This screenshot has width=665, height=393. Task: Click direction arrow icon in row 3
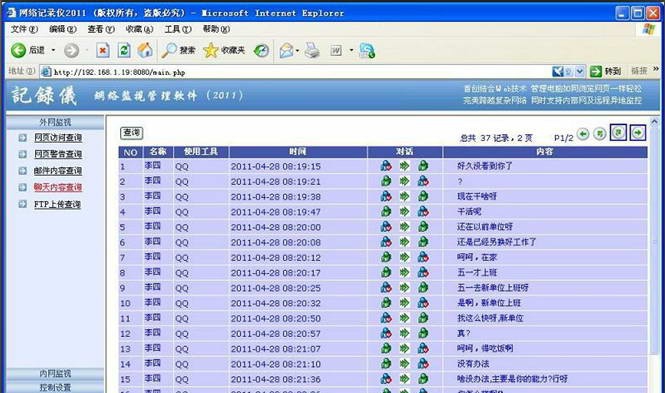tap(405, 196)
